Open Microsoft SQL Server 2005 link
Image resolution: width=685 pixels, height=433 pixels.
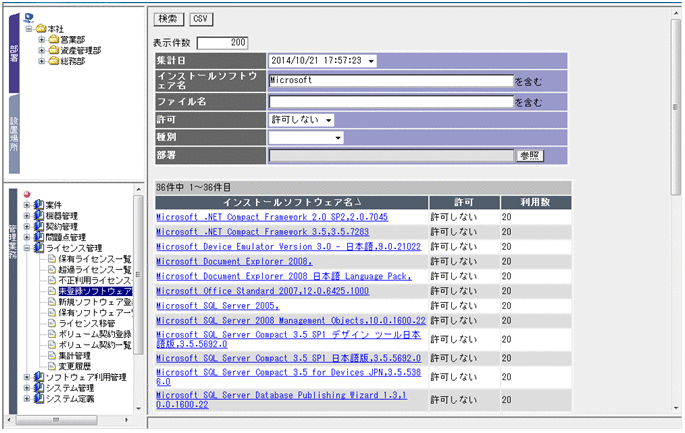pyautogui.click(x=218, y=306)
